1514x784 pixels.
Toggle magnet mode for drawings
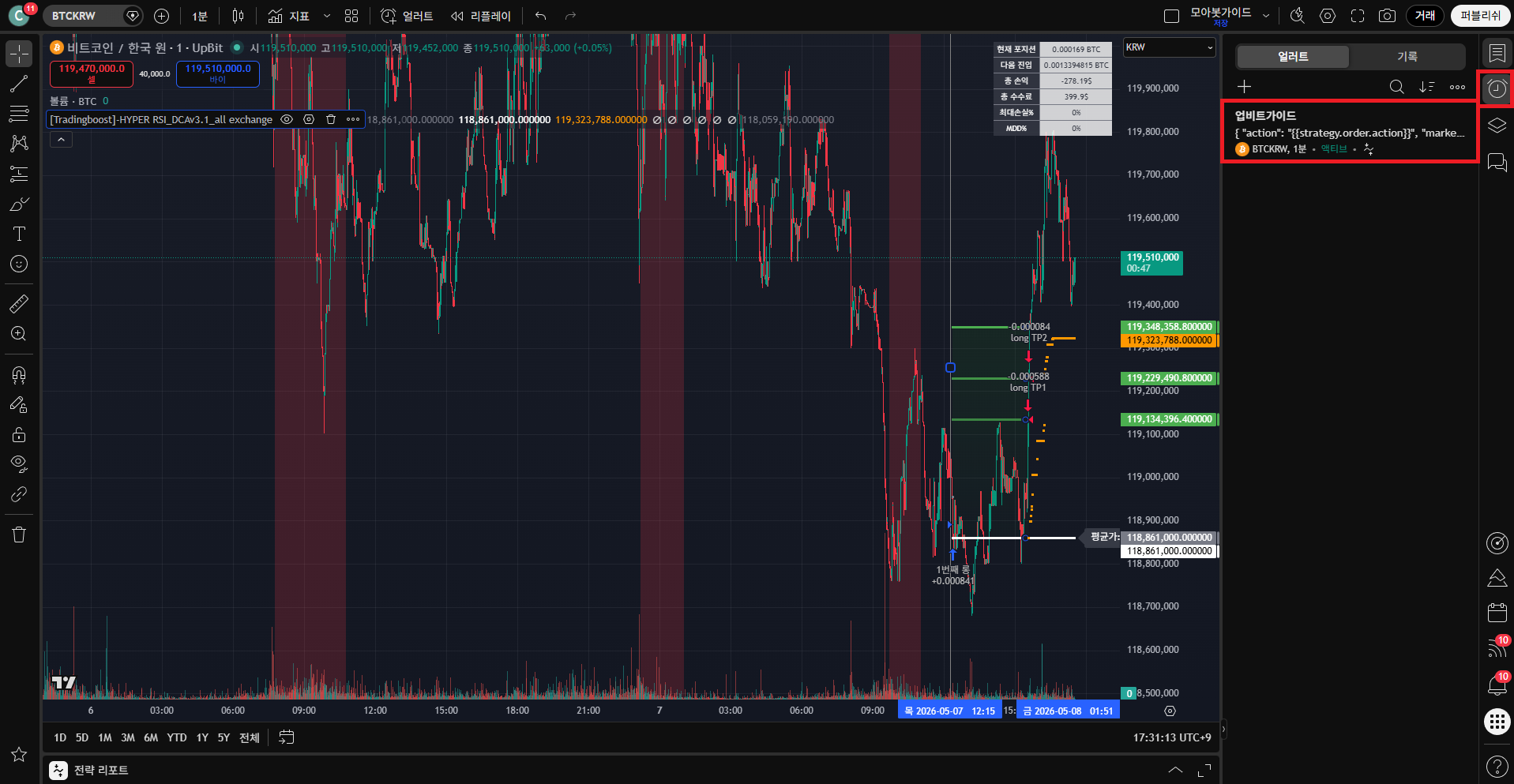pyautogui.click(x=19, y=374)
